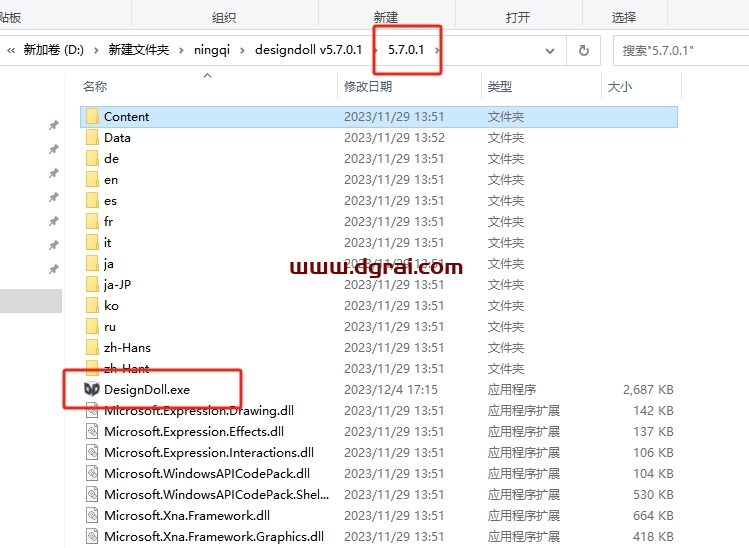749x548 pixels.
Task: Sort files by 类型 column header
Action: pos(500,86)
